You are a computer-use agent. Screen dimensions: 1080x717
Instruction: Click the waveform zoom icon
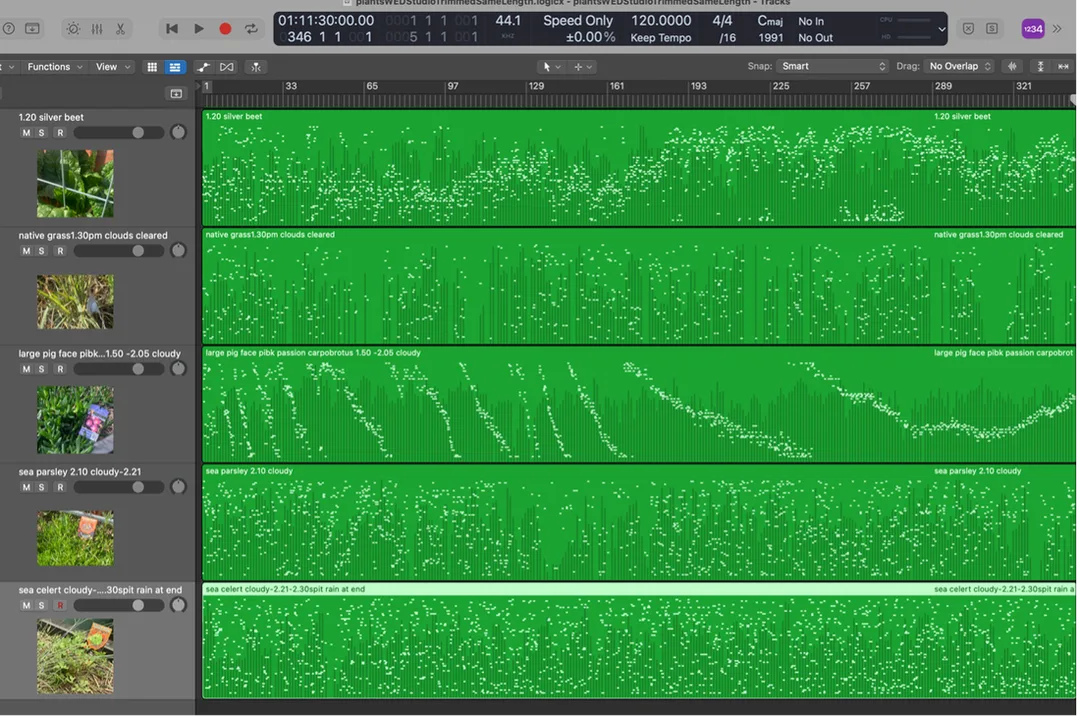click(x=1012, y=67)
